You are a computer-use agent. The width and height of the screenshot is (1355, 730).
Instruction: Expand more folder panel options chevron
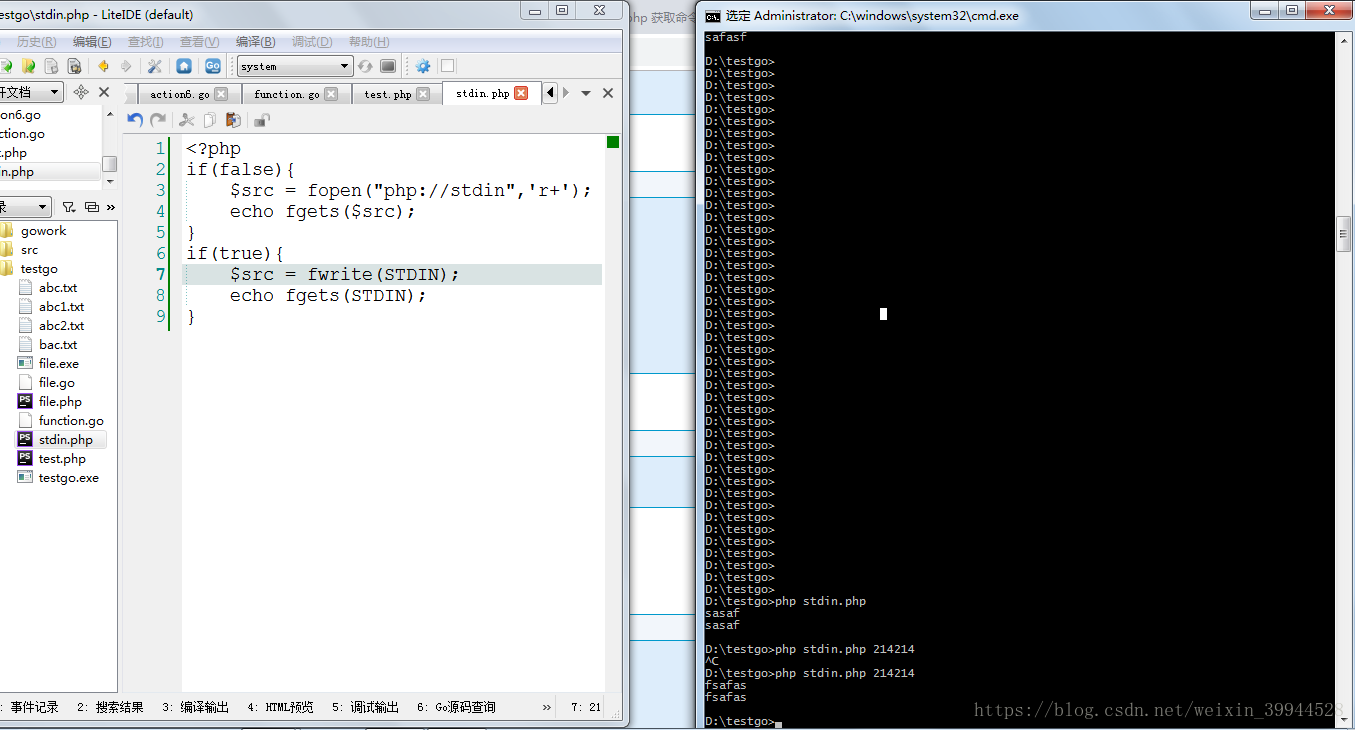coord(110,207)
